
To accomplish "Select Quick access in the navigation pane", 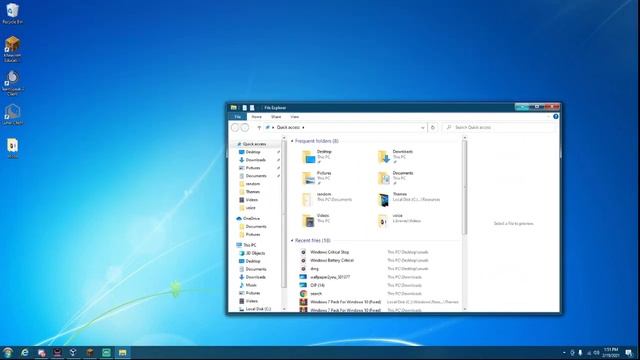I will 254,144.
